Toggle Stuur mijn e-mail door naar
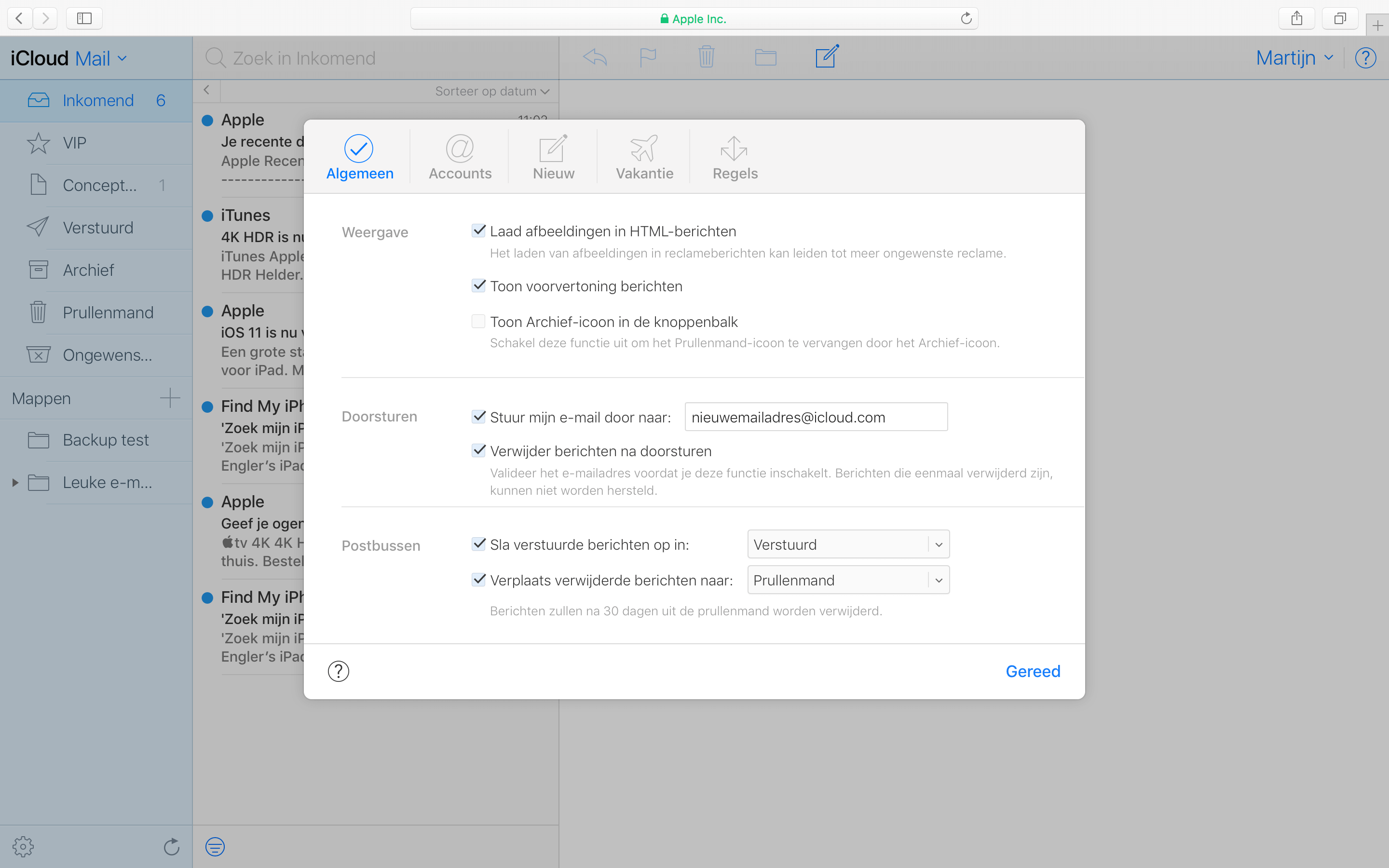The width and height of the screenshot is (1389, 868). pos(479,417)
